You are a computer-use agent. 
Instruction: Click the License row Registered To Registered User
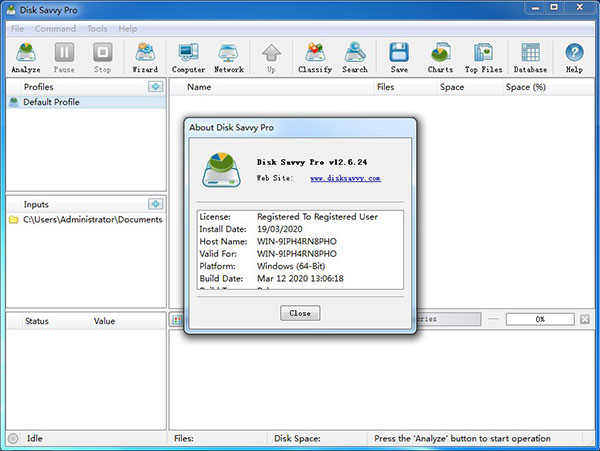pos(300,217)
